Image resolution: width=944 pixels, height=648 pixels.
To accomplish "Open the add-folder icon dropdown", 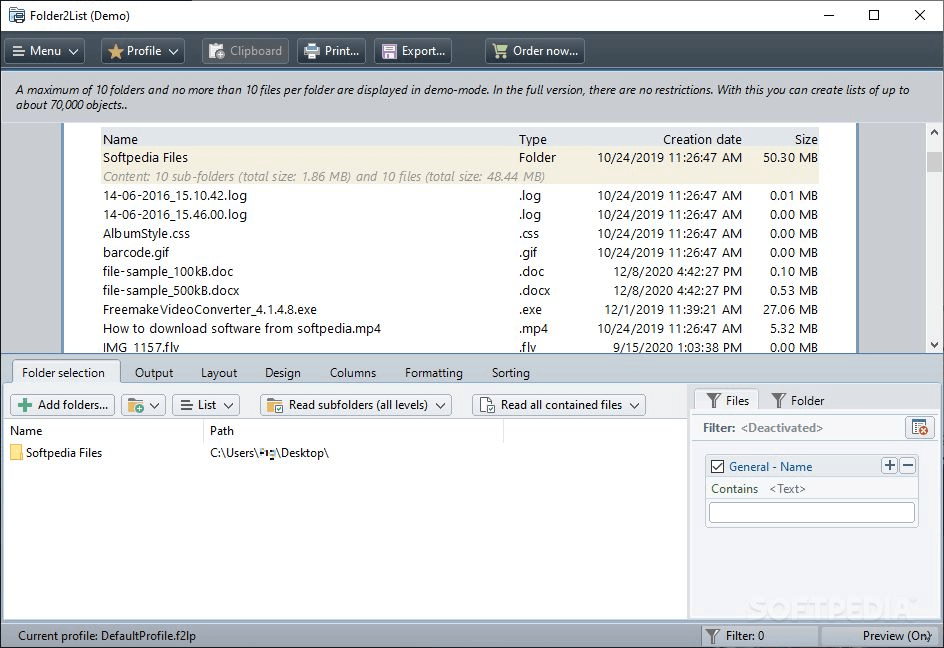I will (x=143, y=405).
